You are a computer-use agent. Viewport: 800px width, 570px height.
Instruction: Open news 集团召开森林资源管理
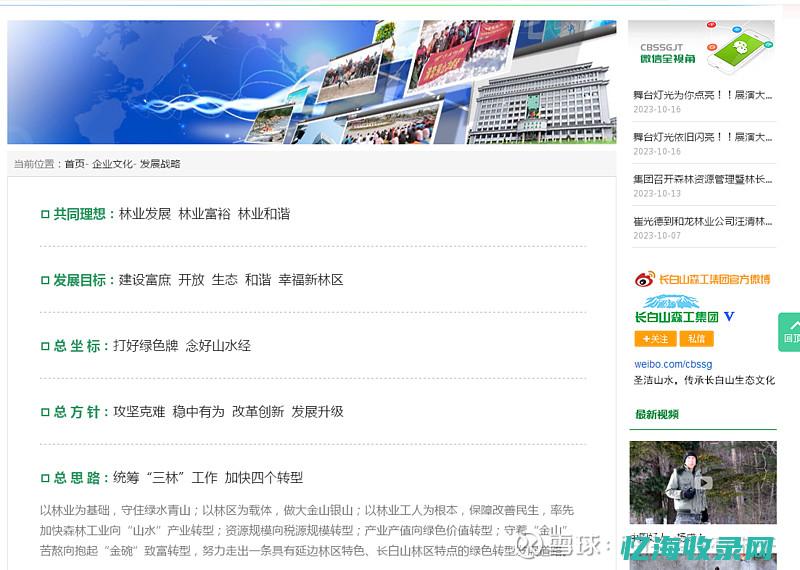(702, 179)
